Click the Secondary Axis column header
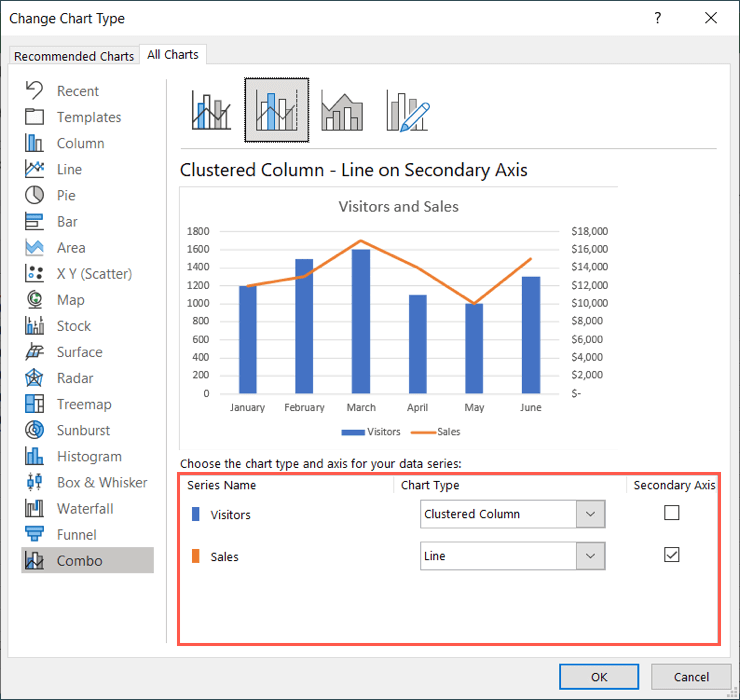The width and height of the screenshot is (740, 700). (x=674, y=485)
